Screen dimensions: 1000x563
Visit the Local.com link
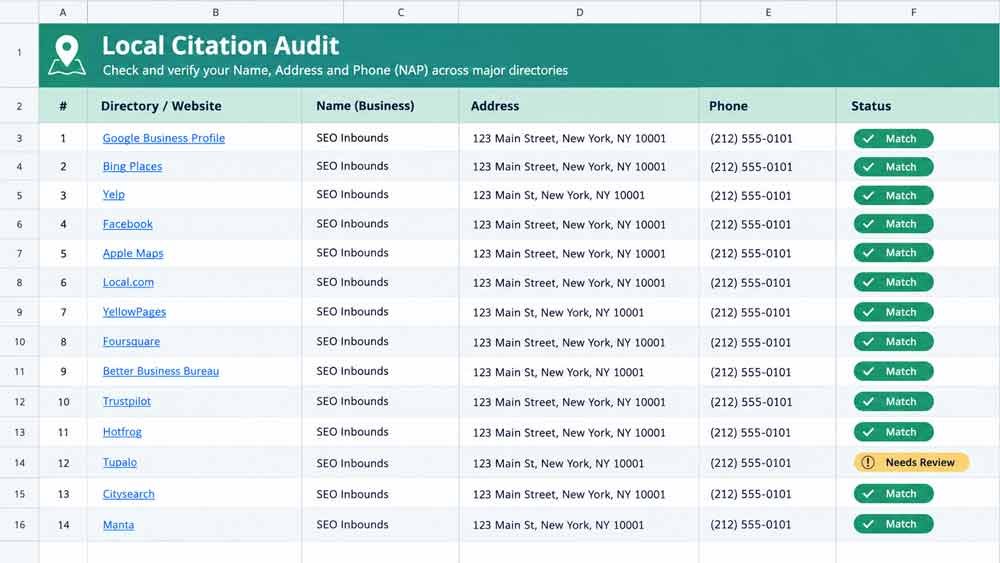[x=128, y=282]
